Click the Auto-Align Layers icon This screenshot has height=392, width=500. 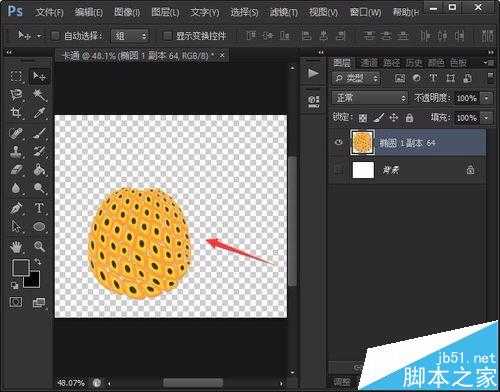click(487, 35)
